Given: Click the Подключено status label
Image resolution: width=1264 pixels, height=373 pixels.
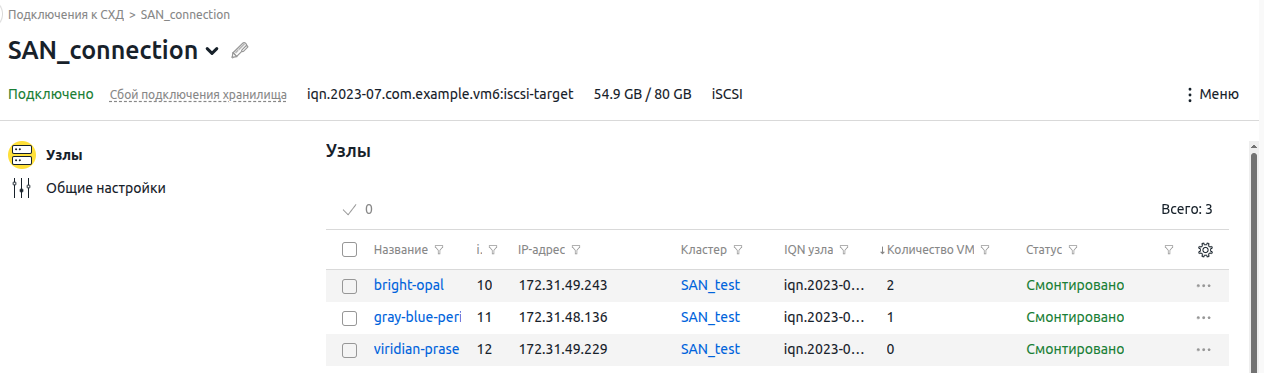Looking at the screenshot, I should [x=51, y=95].
